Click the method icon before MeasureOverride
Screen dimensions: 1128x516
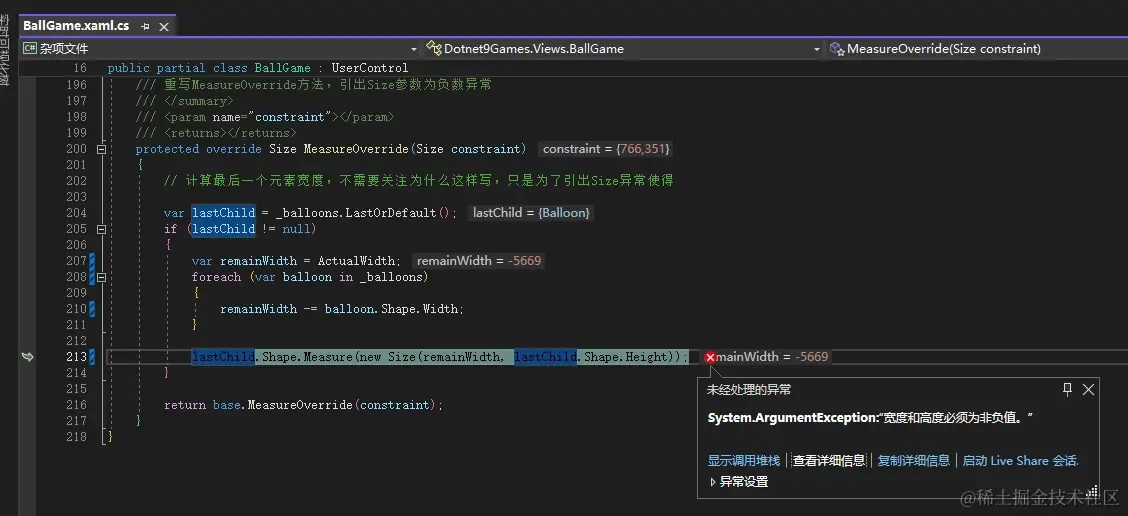(837, 49)
